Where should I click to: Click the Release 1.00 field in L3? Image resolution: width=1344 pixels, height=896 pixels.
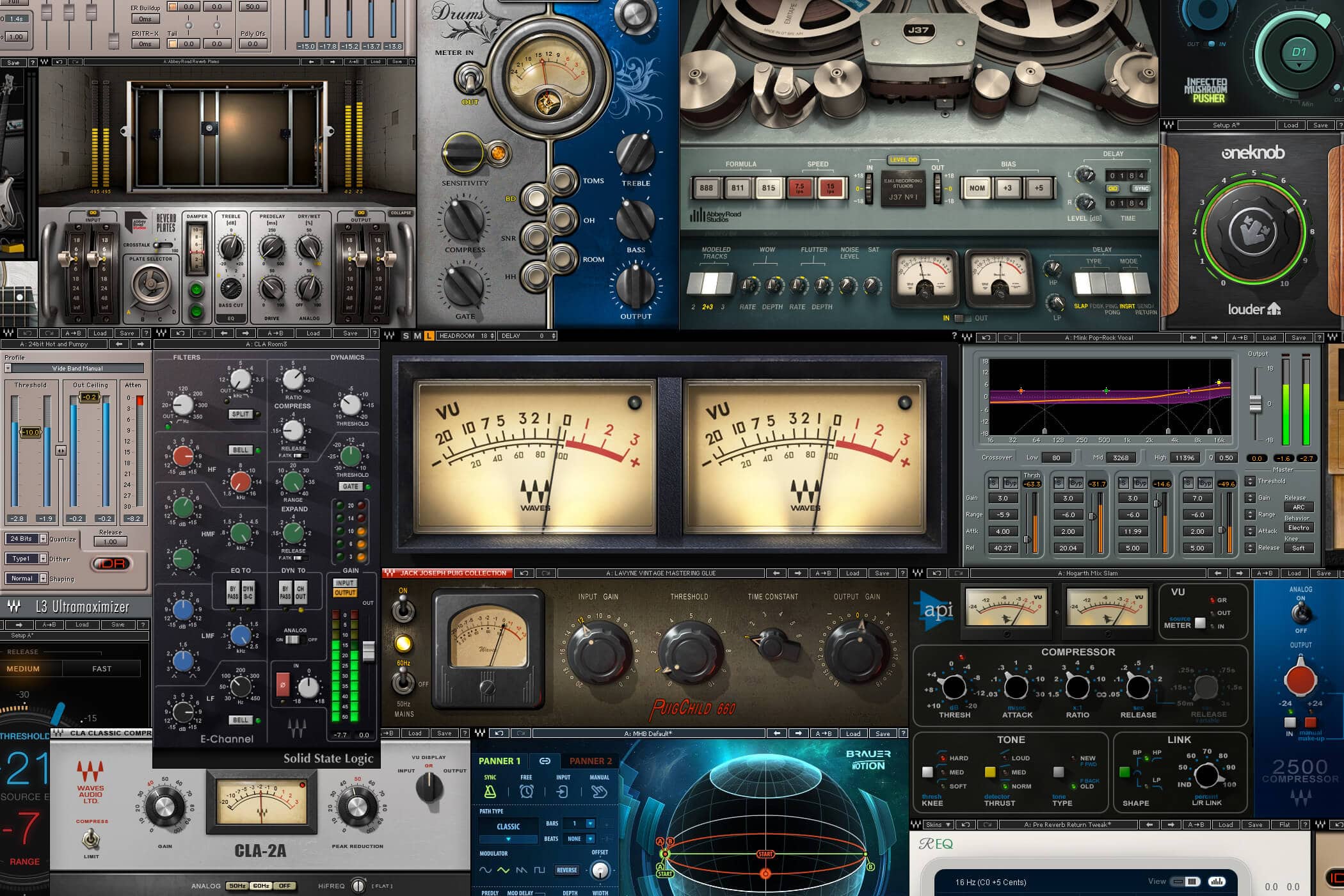click(111, 541)
